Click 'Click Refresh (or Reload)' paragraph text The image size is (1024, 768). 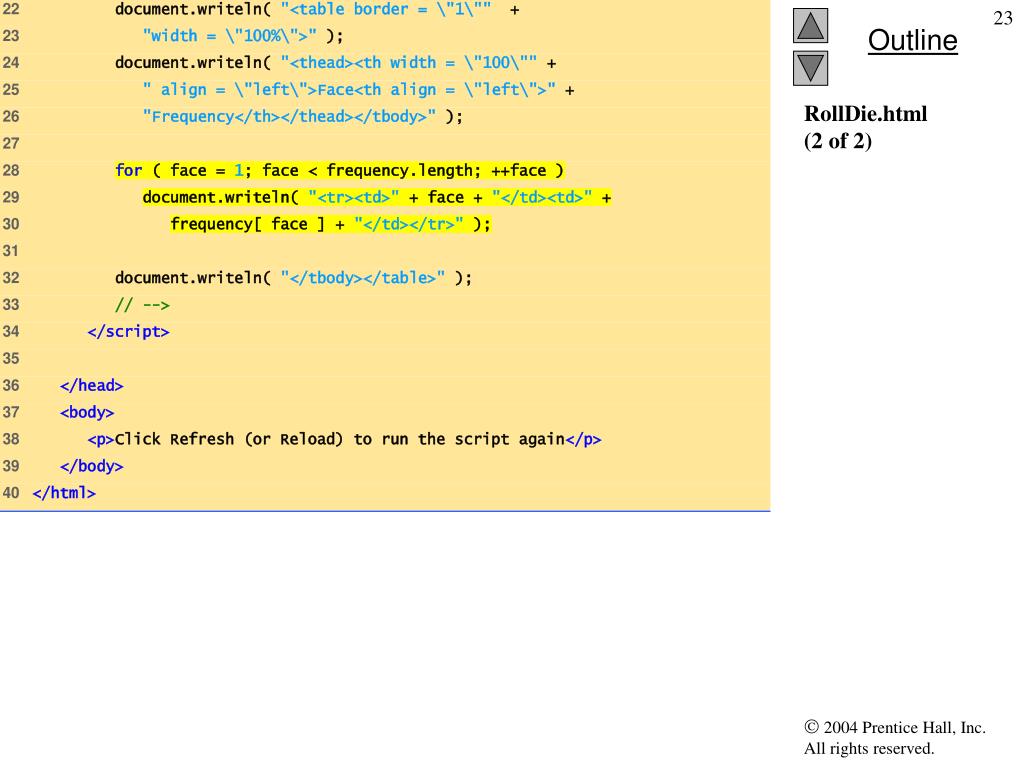coord(229,439)
